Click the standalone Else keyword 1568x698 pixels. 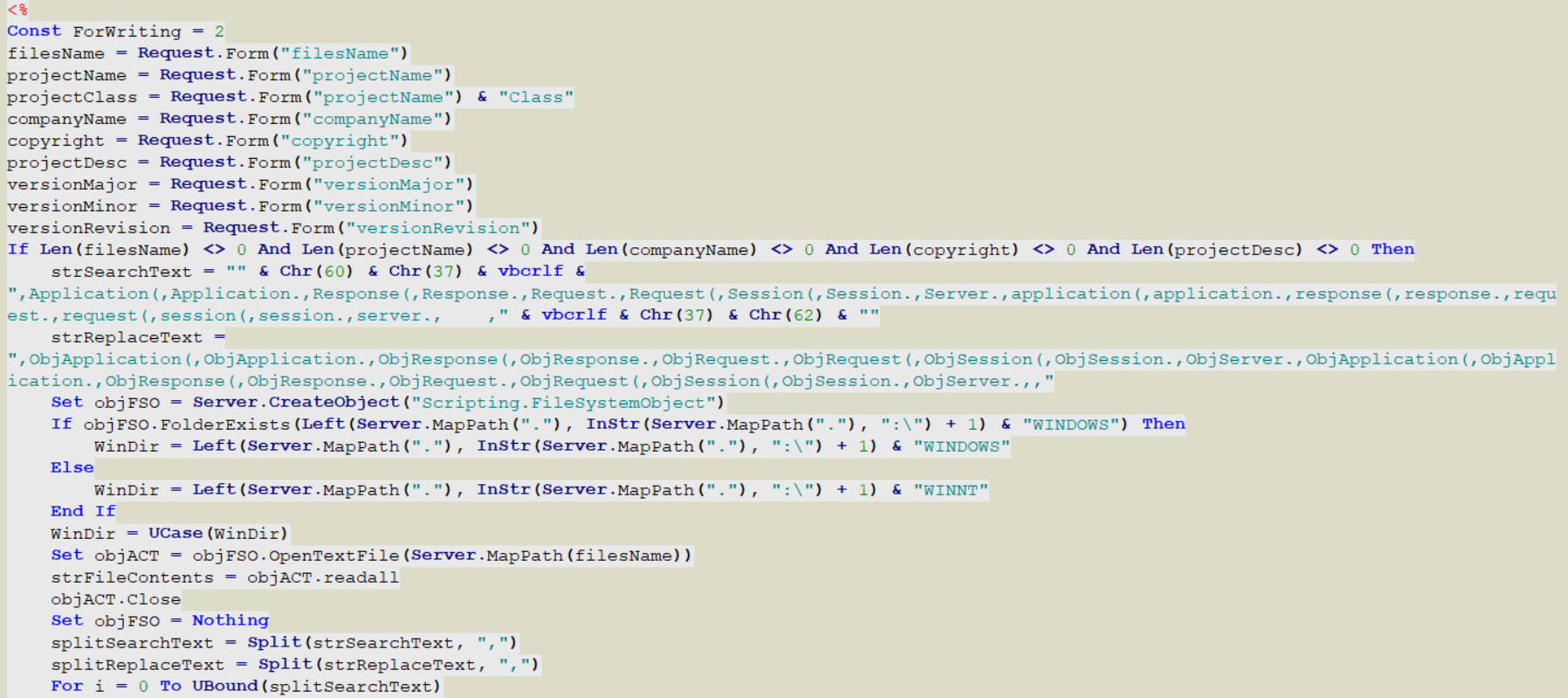(72, 468)
